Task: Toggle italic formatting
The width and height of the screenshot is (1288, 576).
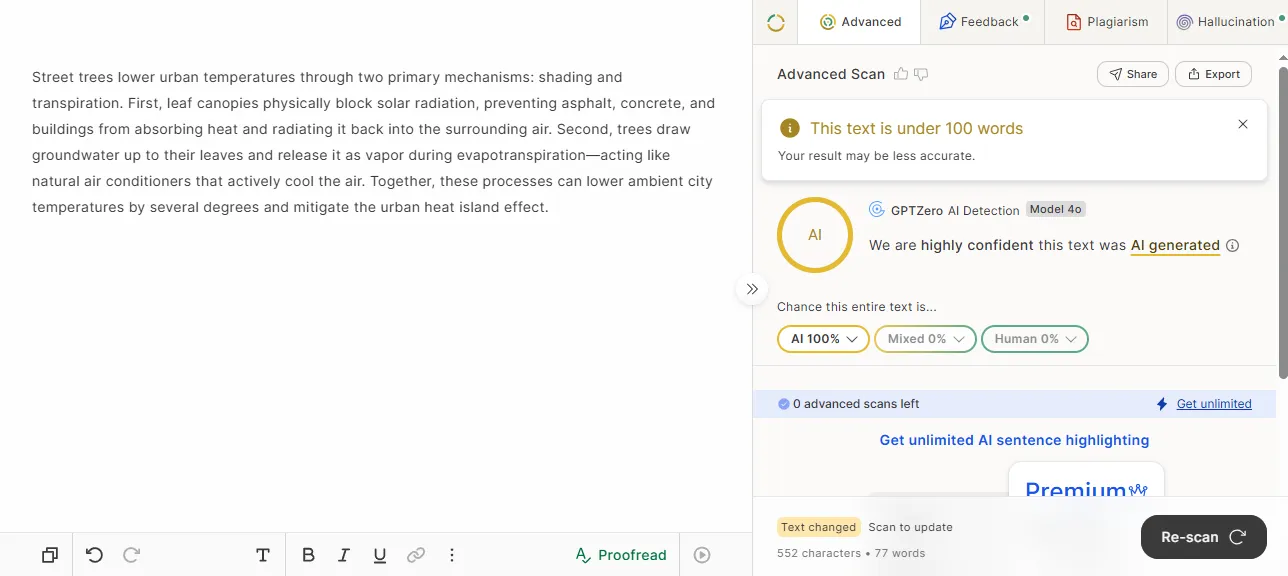Action: coord(344,555)
